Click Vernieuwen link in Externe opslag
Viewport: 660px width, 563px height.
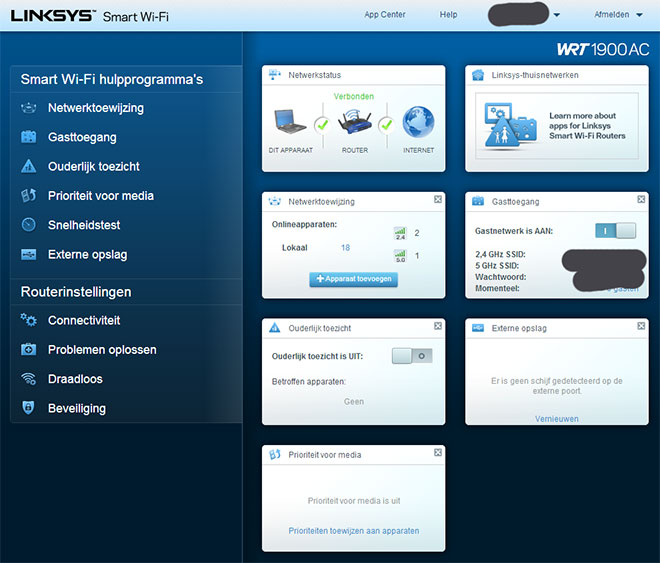pos(556,419)
